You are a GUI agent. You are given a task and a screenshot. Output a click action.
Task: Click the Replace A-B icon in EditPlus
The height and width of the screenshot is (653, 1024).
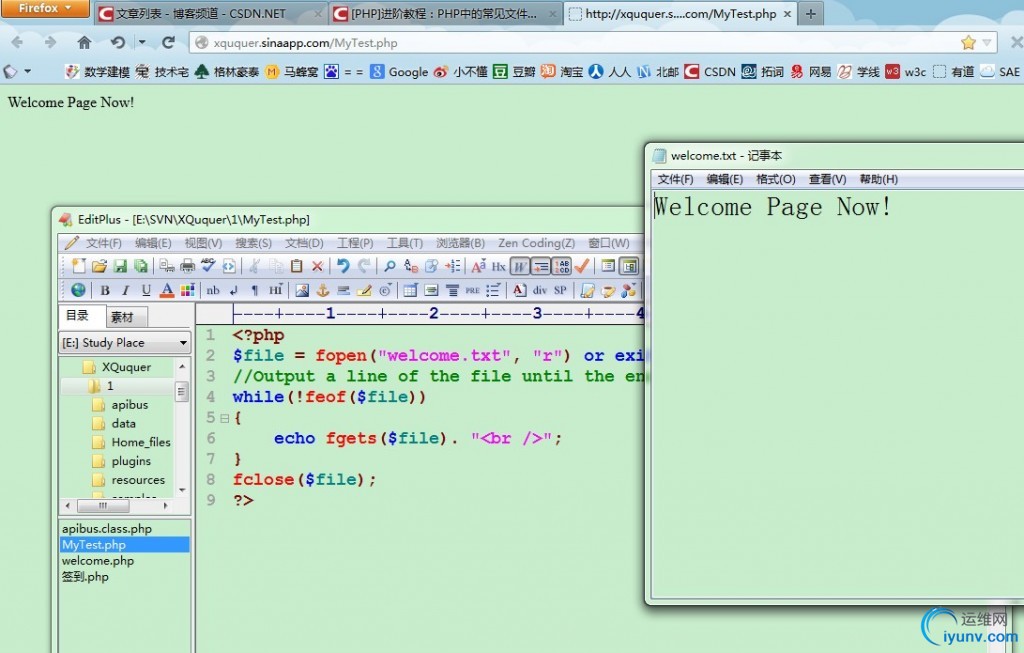tap(411, 266)
